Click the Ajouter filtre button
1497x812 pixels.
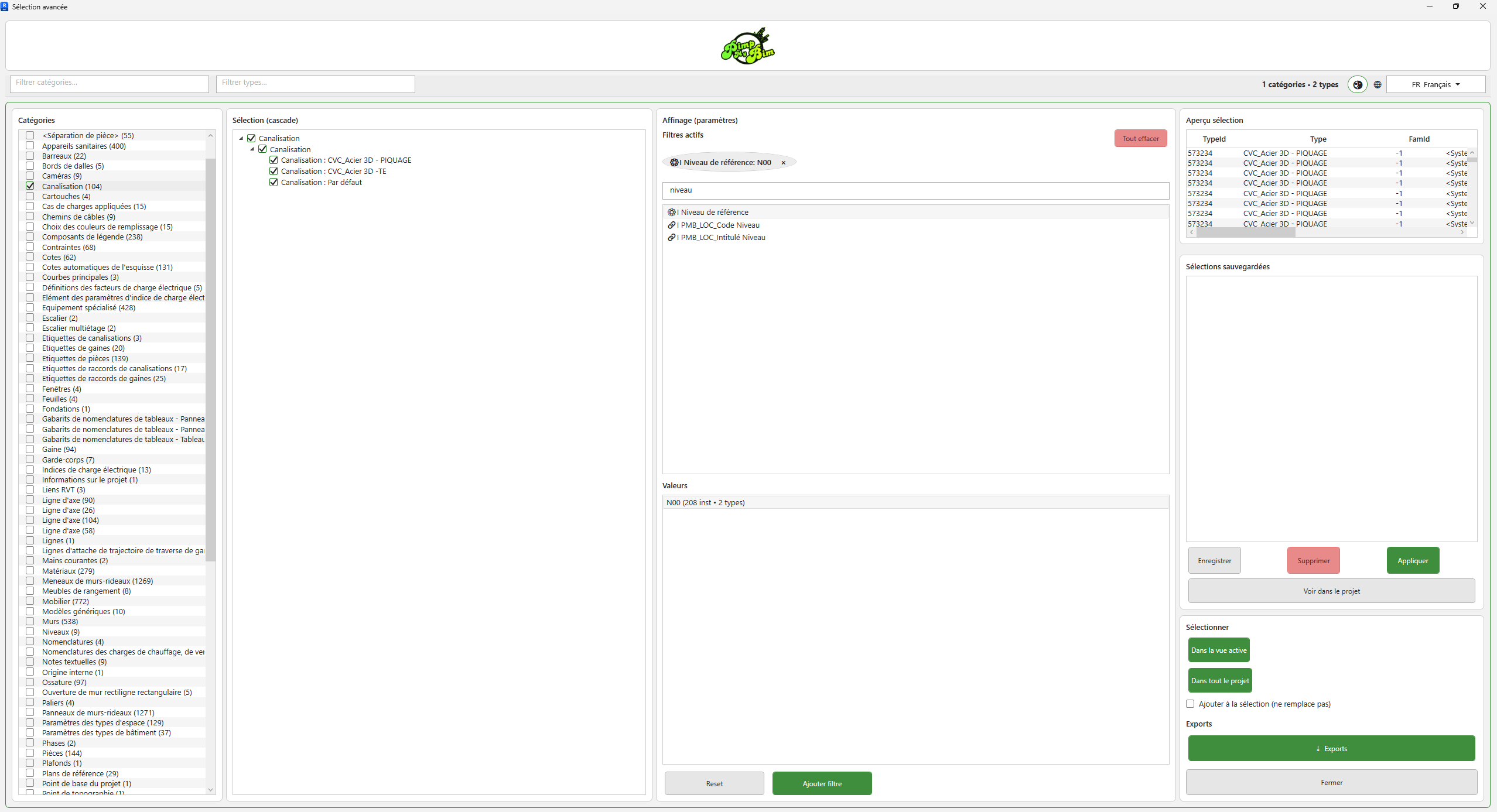point(822,783)
